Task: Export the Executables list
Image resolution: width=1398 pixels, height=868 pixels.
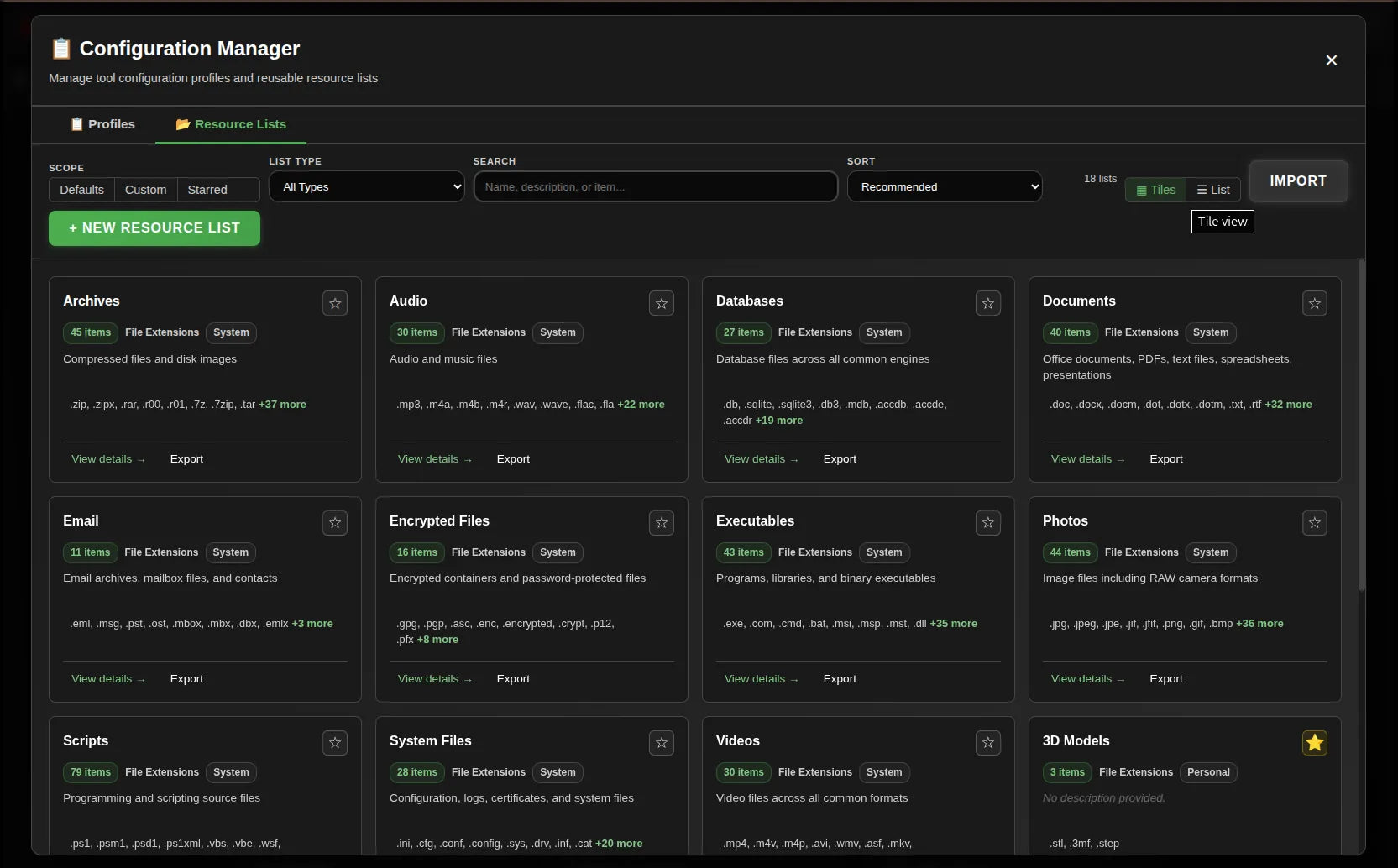Action: [840, 679]
